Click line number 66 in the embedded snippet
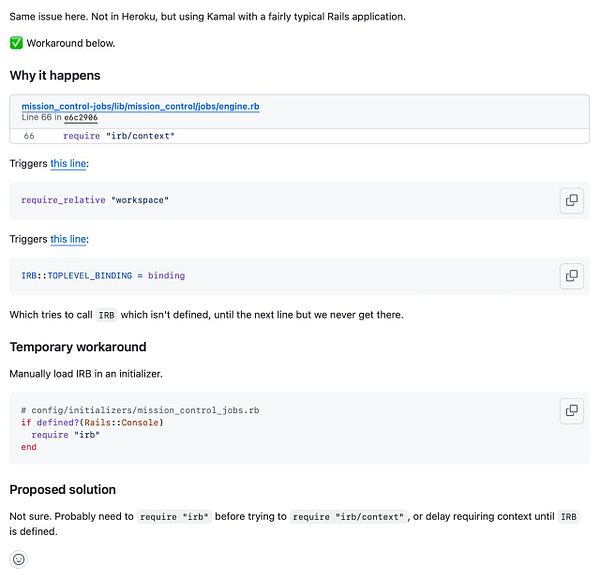Screen dimensions: 600x578 [29, 135]
